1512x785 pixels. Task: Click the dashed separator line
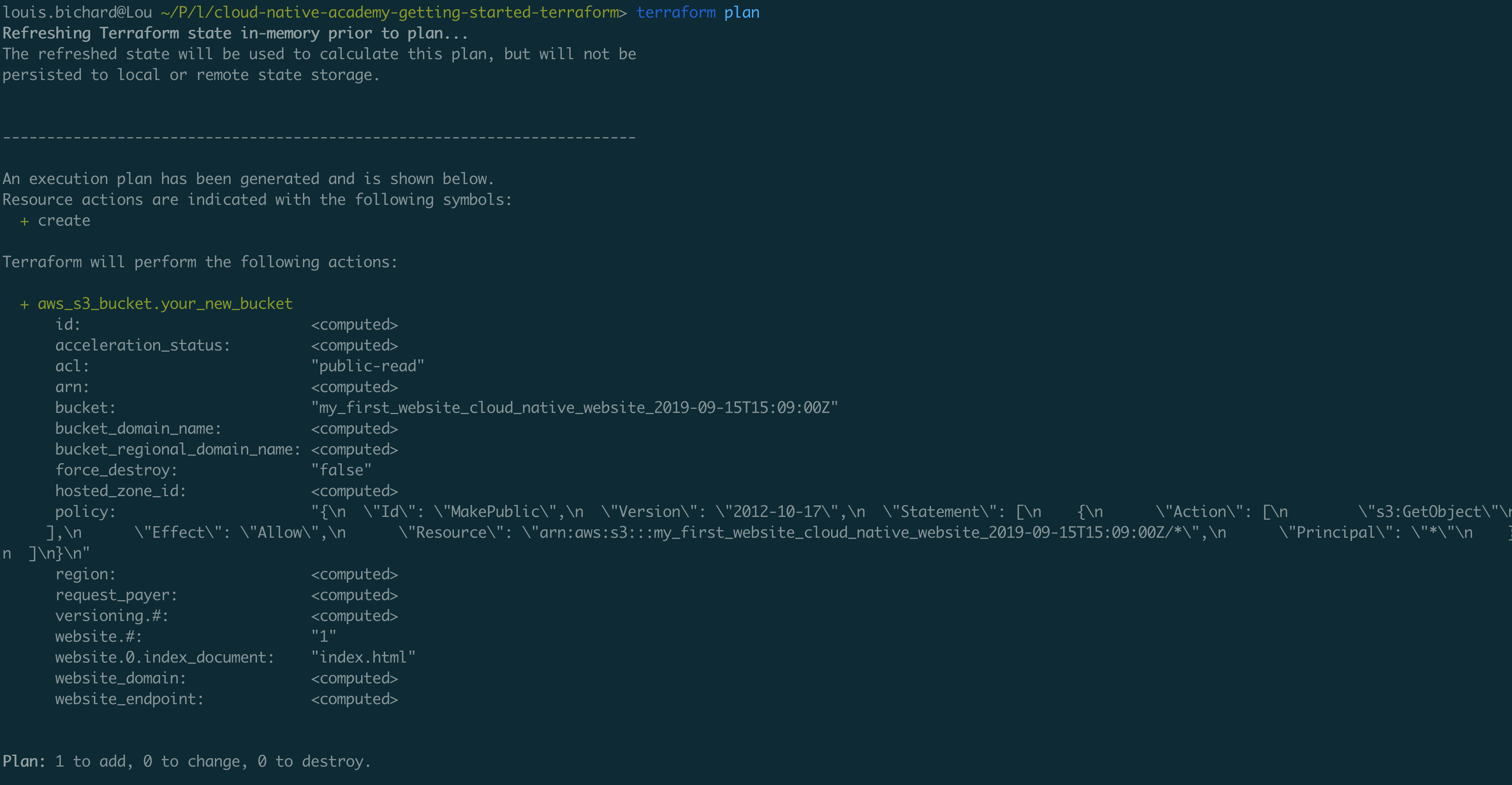319,138
